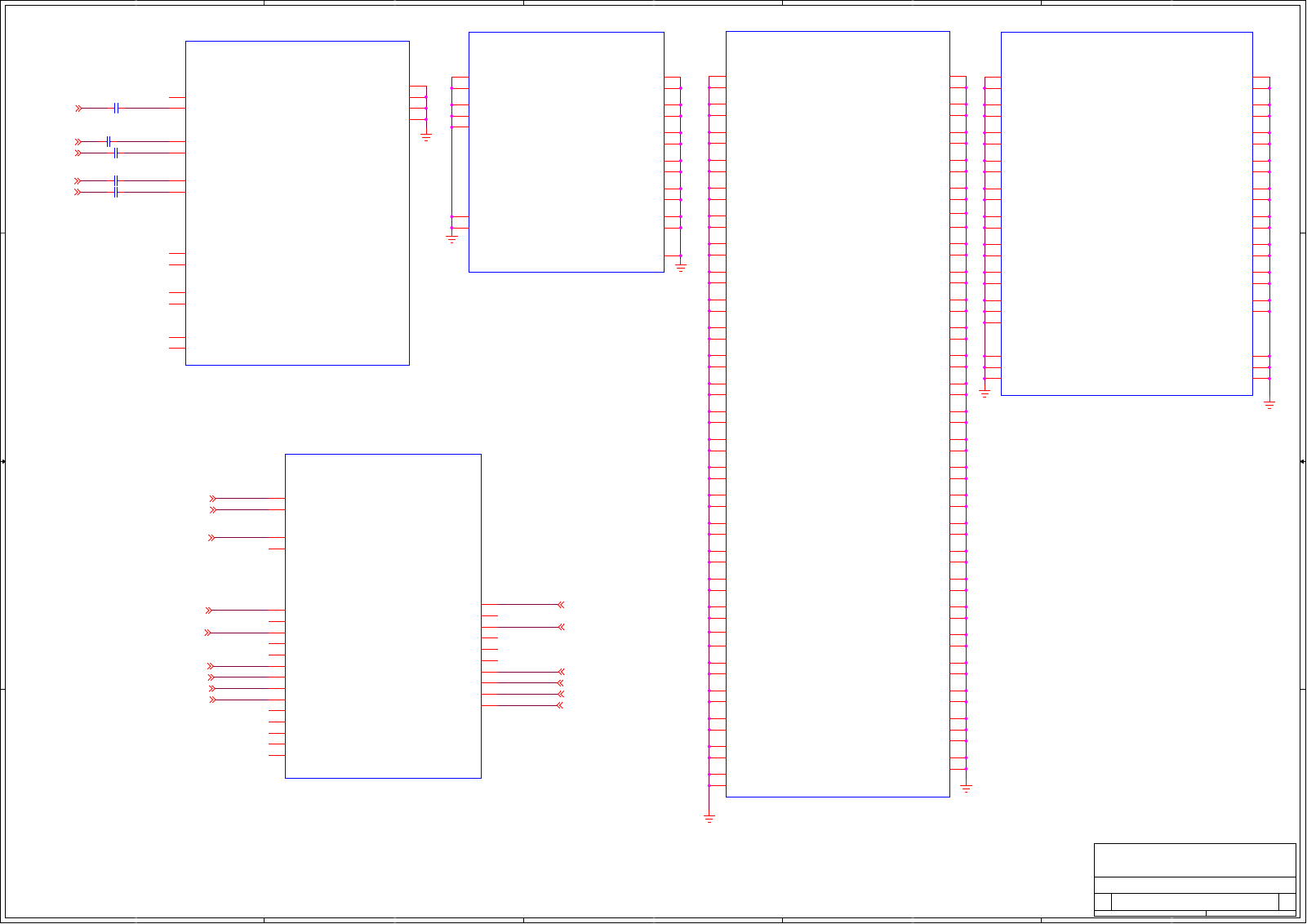This screenshot has width=1307, height=924.
Task: Select the topmost output port of the lower-left component
Action: pyautogui.click(x=561, y=605)
